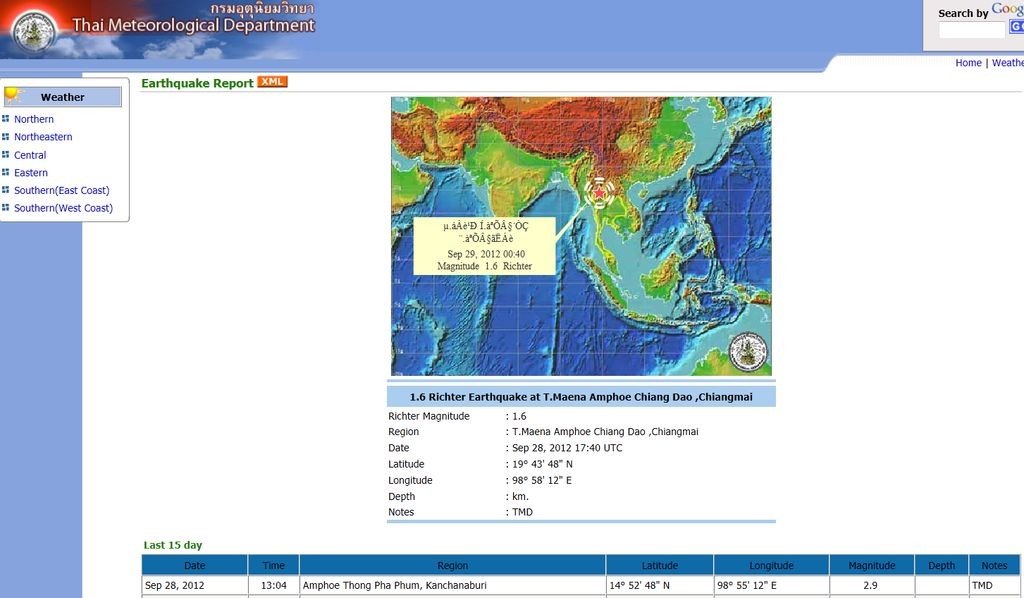Click the orange XML feed icon
This screenshot has height=598, width=1024.
(272, 82)
